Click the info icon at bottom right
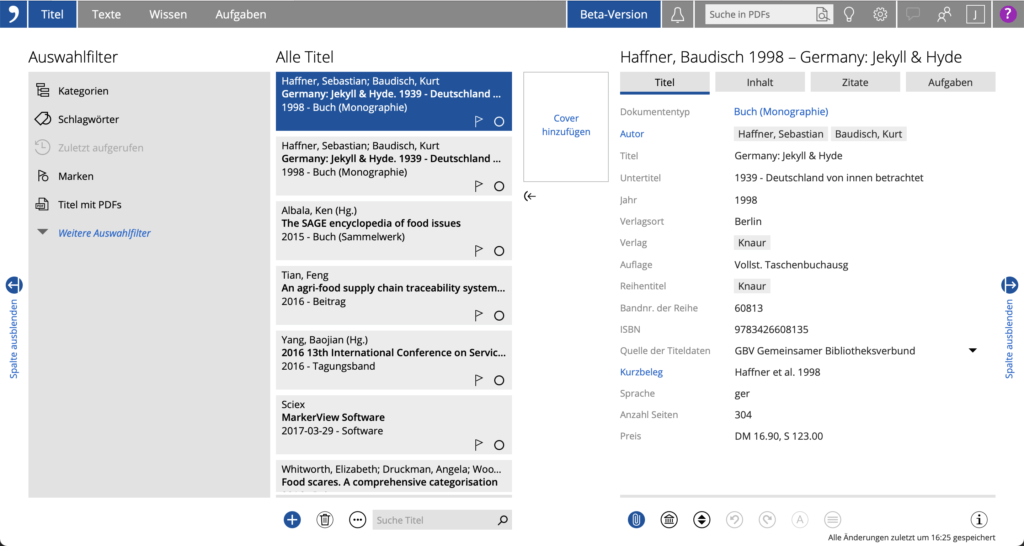Viewport: 1024px width, 546px height. 979,519
